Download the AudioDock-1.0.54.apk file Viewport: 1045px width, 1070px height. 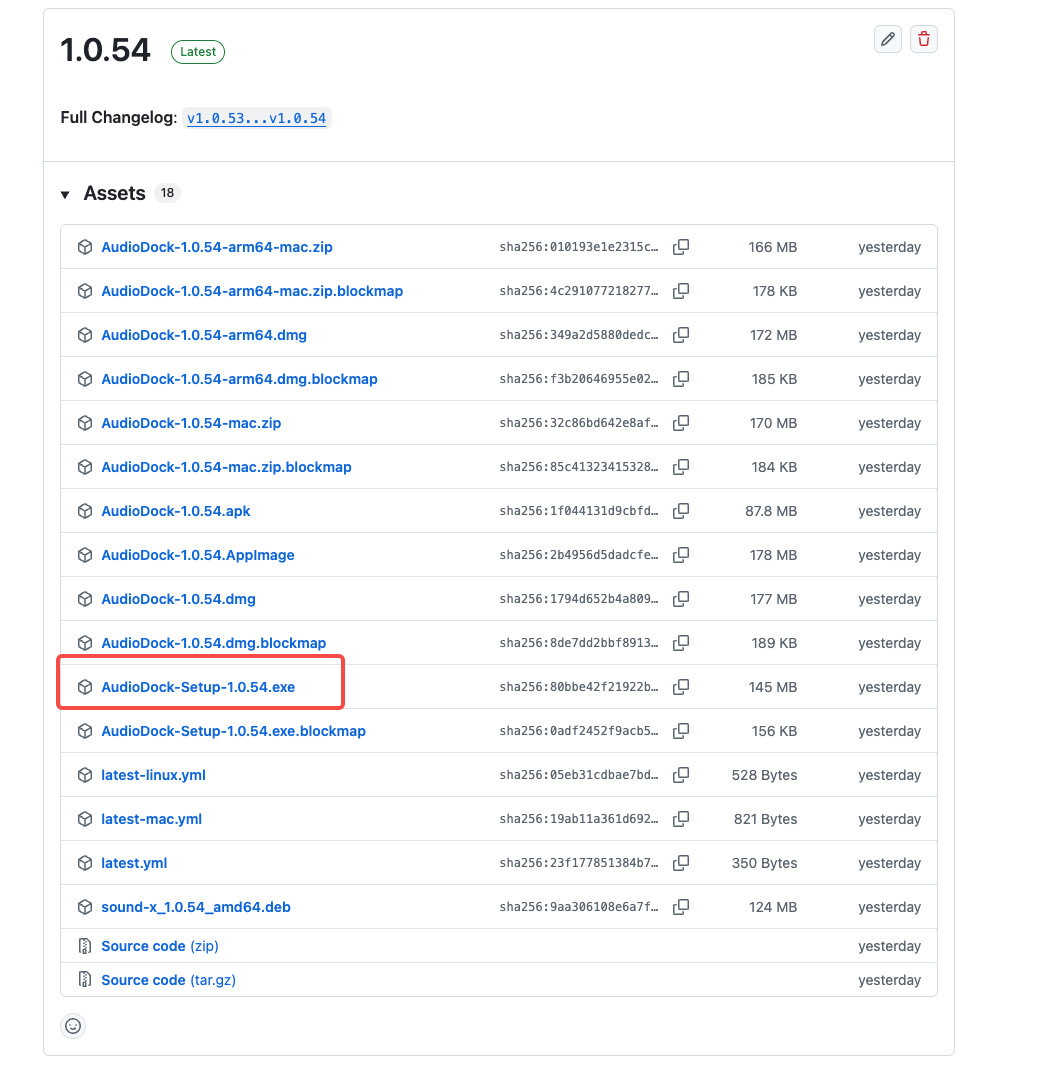click(x=176, y=511)
